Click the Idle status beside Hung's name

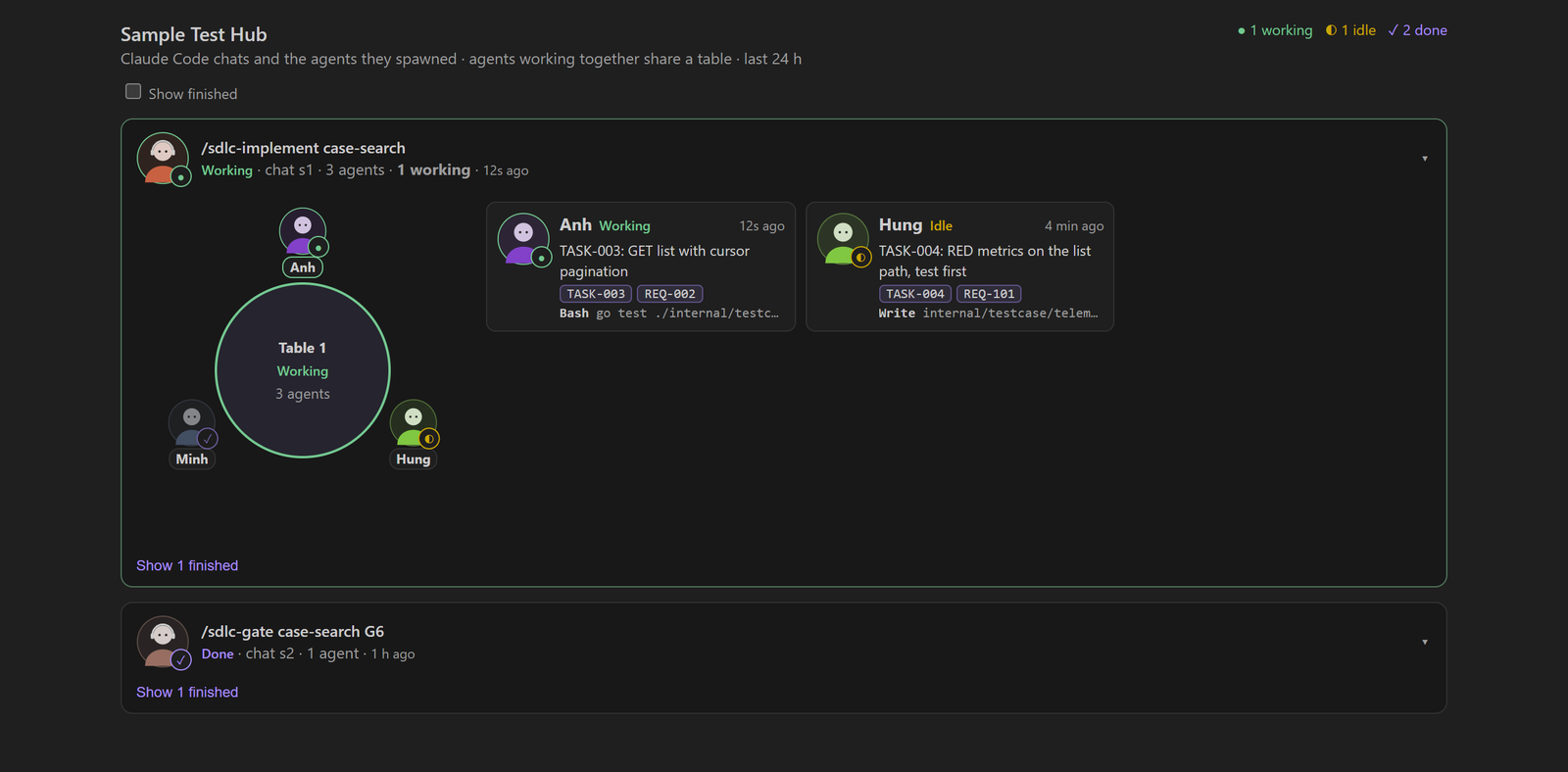[941, 226]
